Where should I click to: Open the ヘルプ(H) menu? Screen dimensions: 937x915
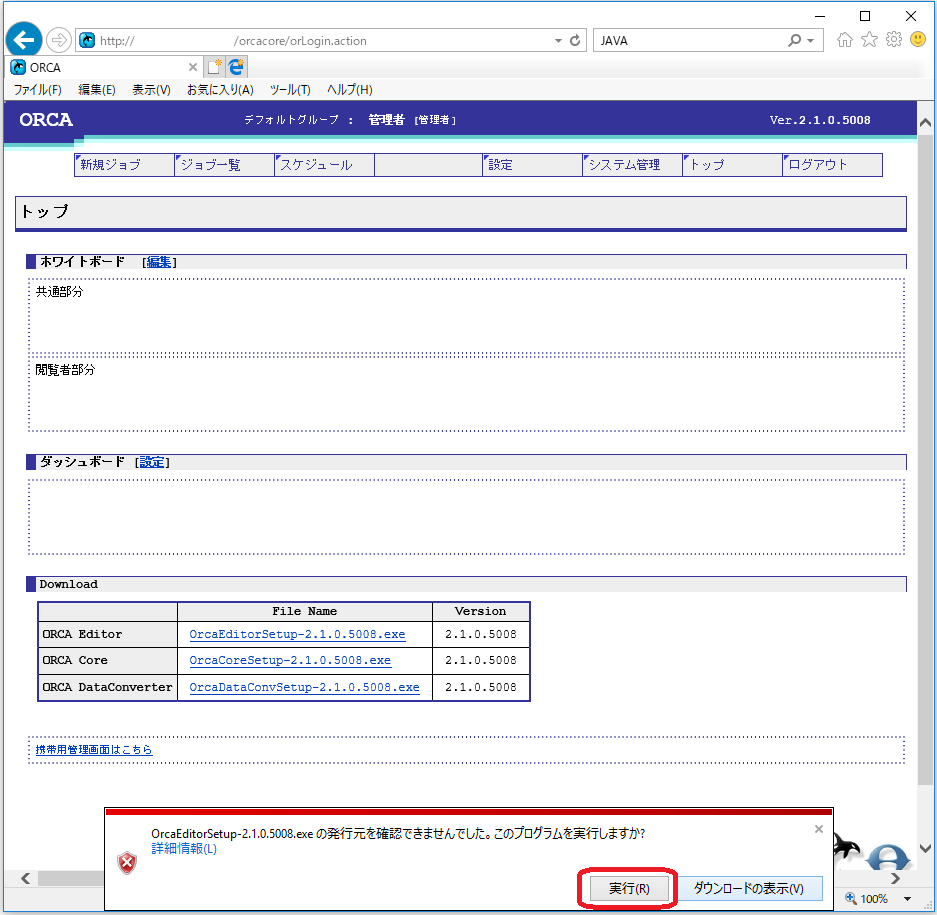(350, 90)
